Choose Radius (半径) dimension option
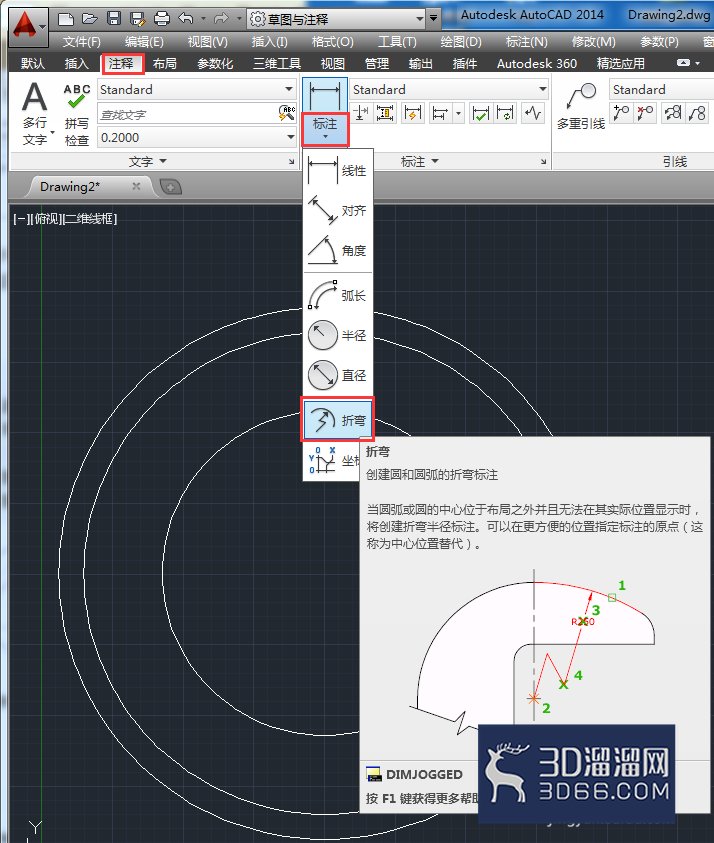This screenshot has width=714, height=843. (338, 335)
